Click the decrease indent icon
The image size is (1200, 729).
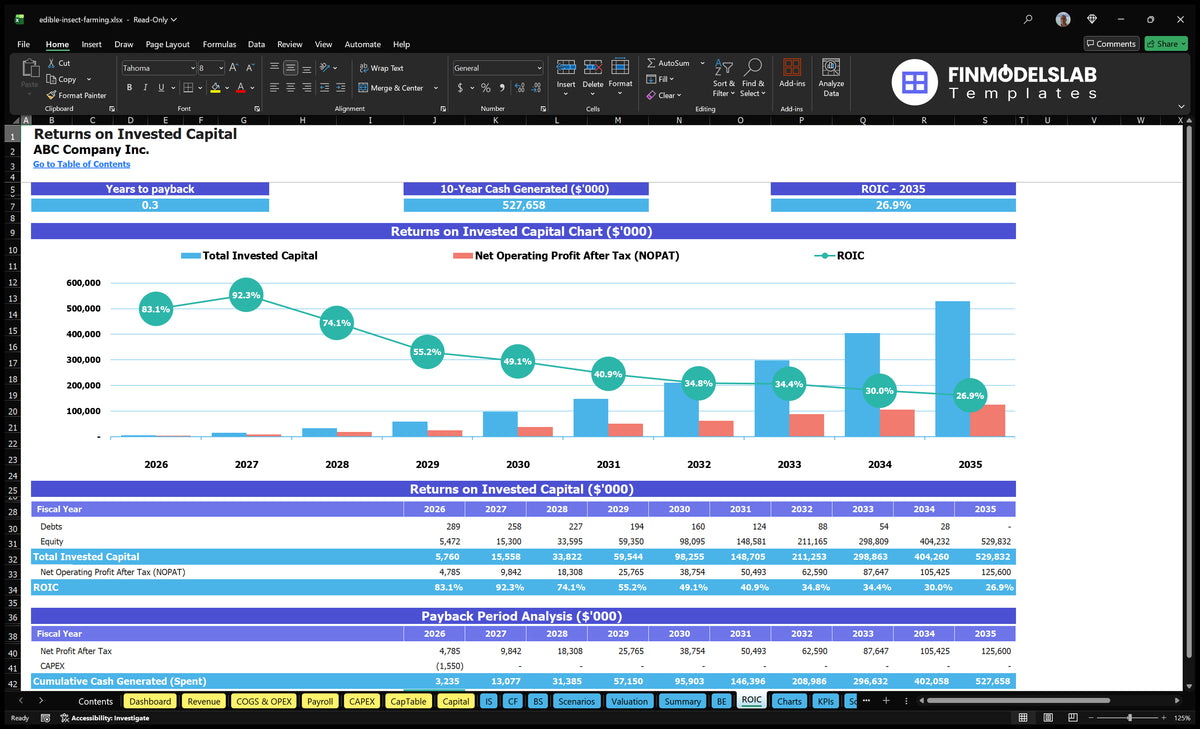(x=326, y=87)
